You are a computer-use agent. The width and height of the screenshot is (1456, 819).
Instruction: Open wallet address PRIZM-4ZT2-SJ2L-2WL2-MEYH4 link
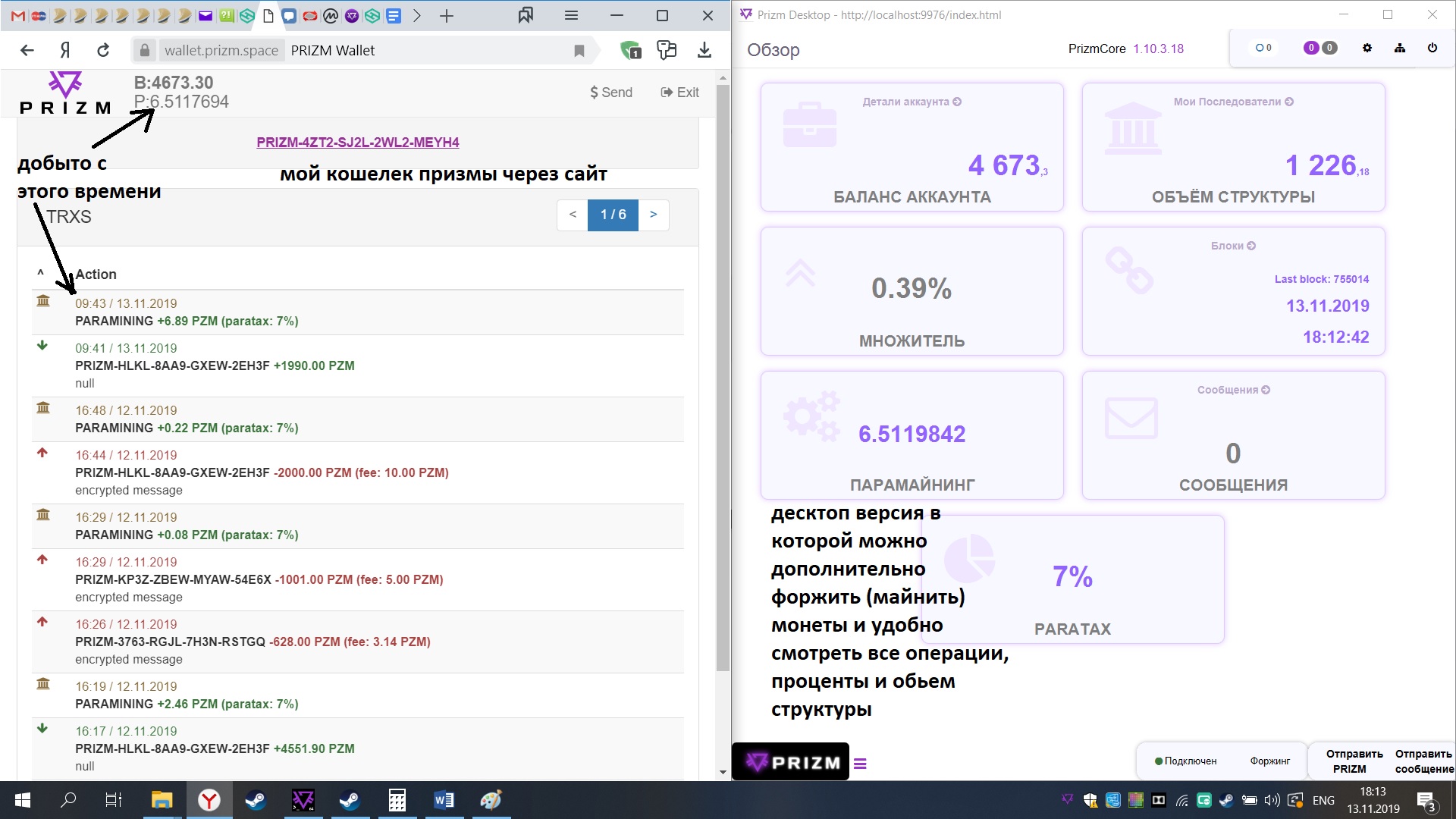click(x=358, y=142)
